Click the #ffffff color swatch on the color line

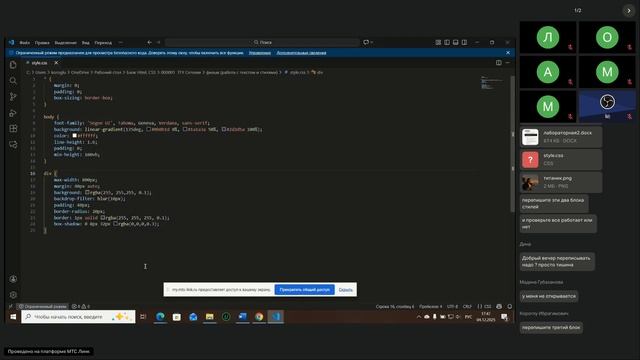[x=75, y=136]
